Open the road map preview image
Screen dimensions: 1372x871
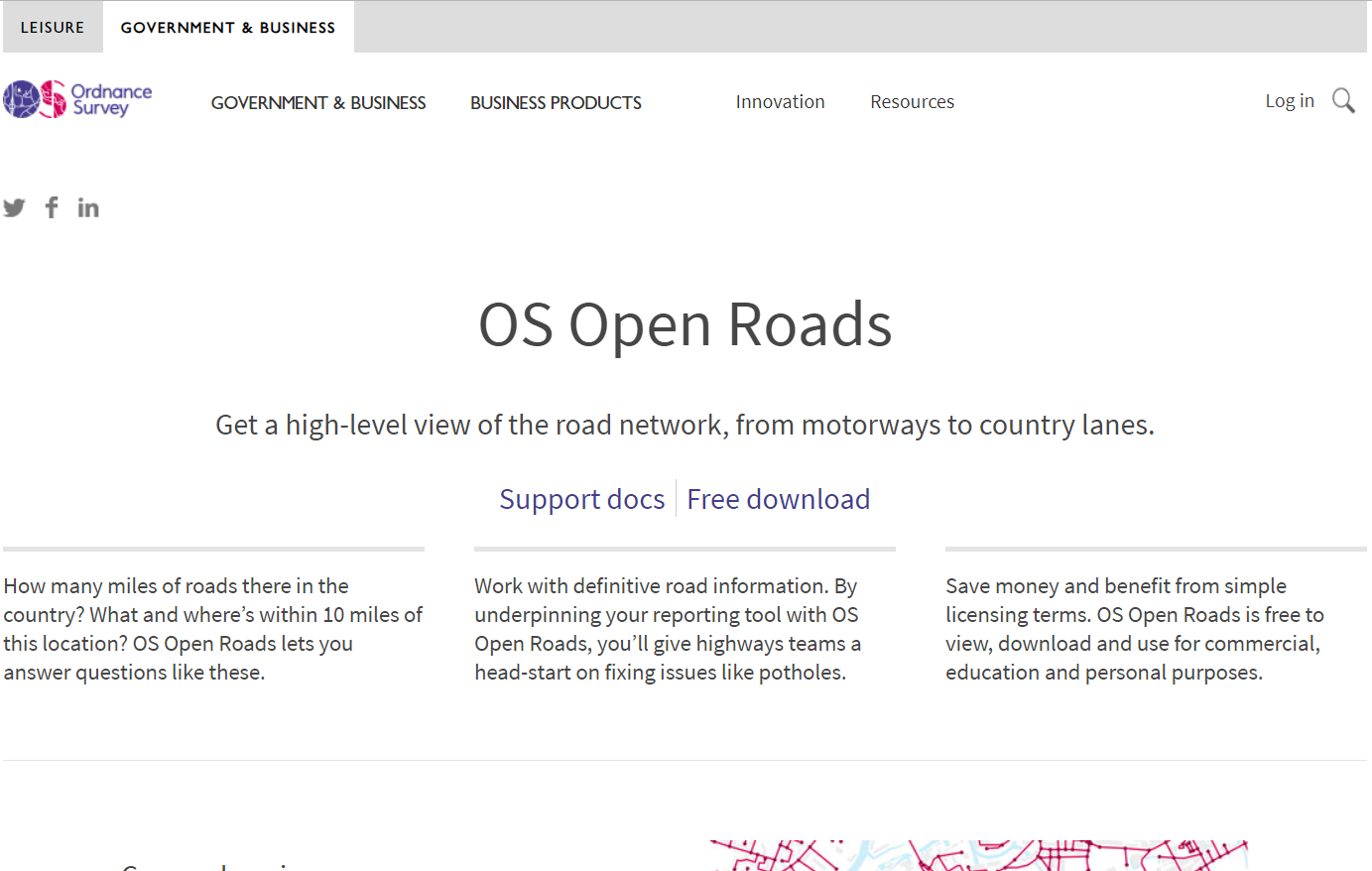pos(979,855)
